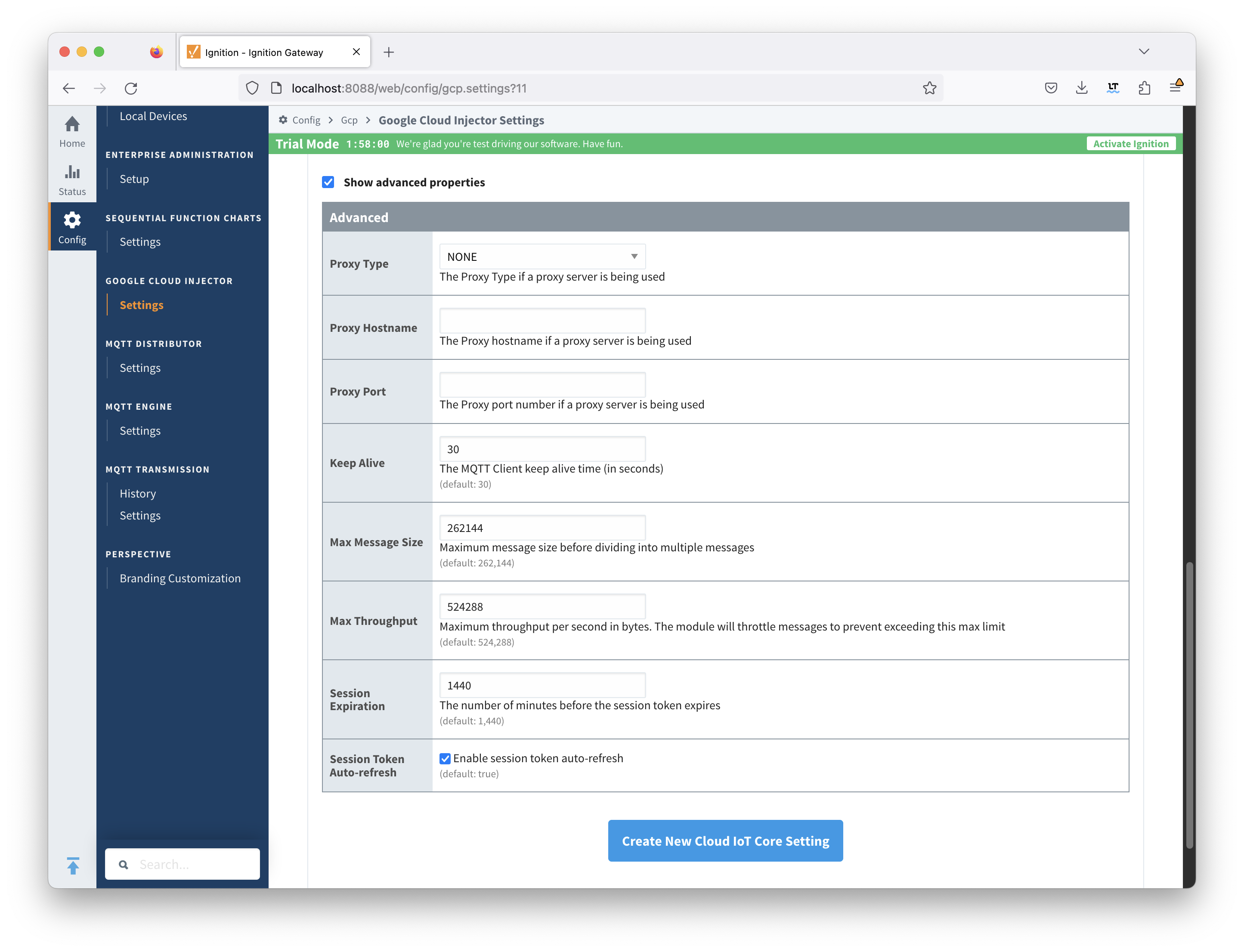Reload the page using refresh icon
Viewport: 1244px width, 952px height.
[x=131, y=88]
